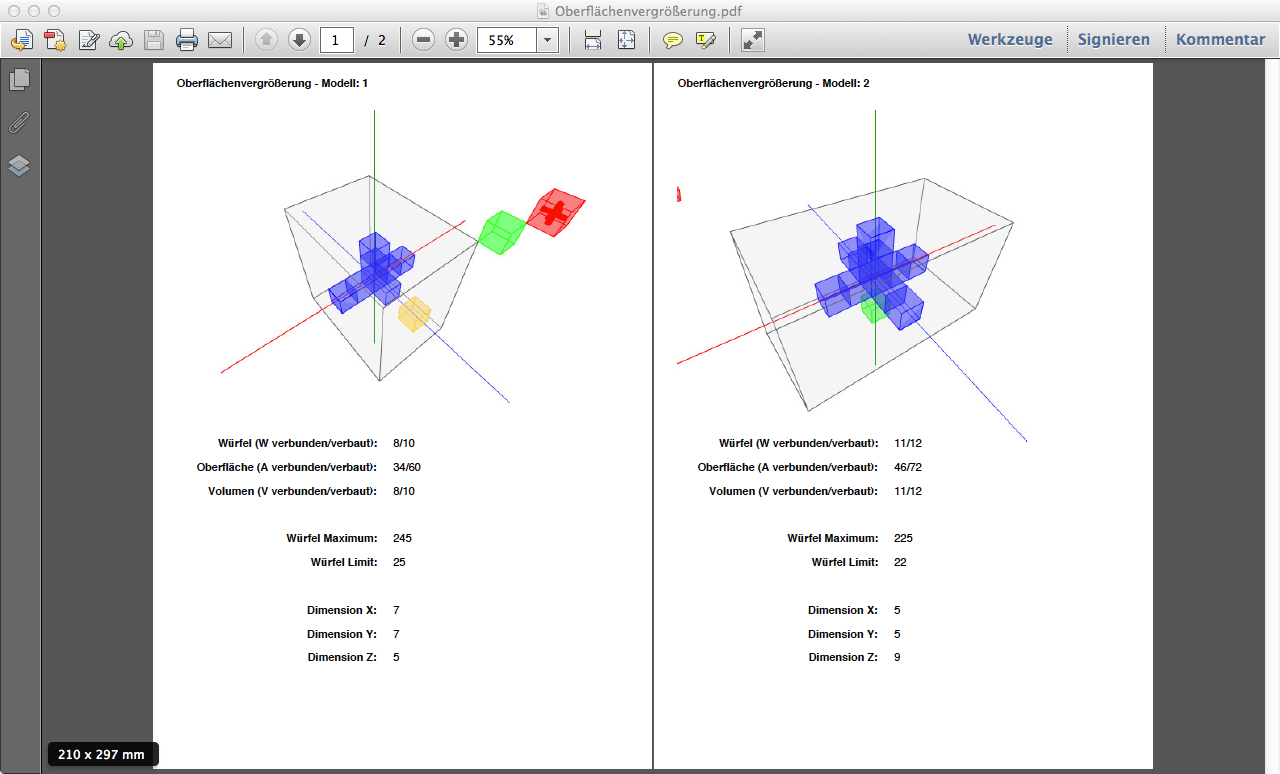Viewport: 1280px width, 774px height.
Task: Click the page number input field
Action: coord(336,40)
